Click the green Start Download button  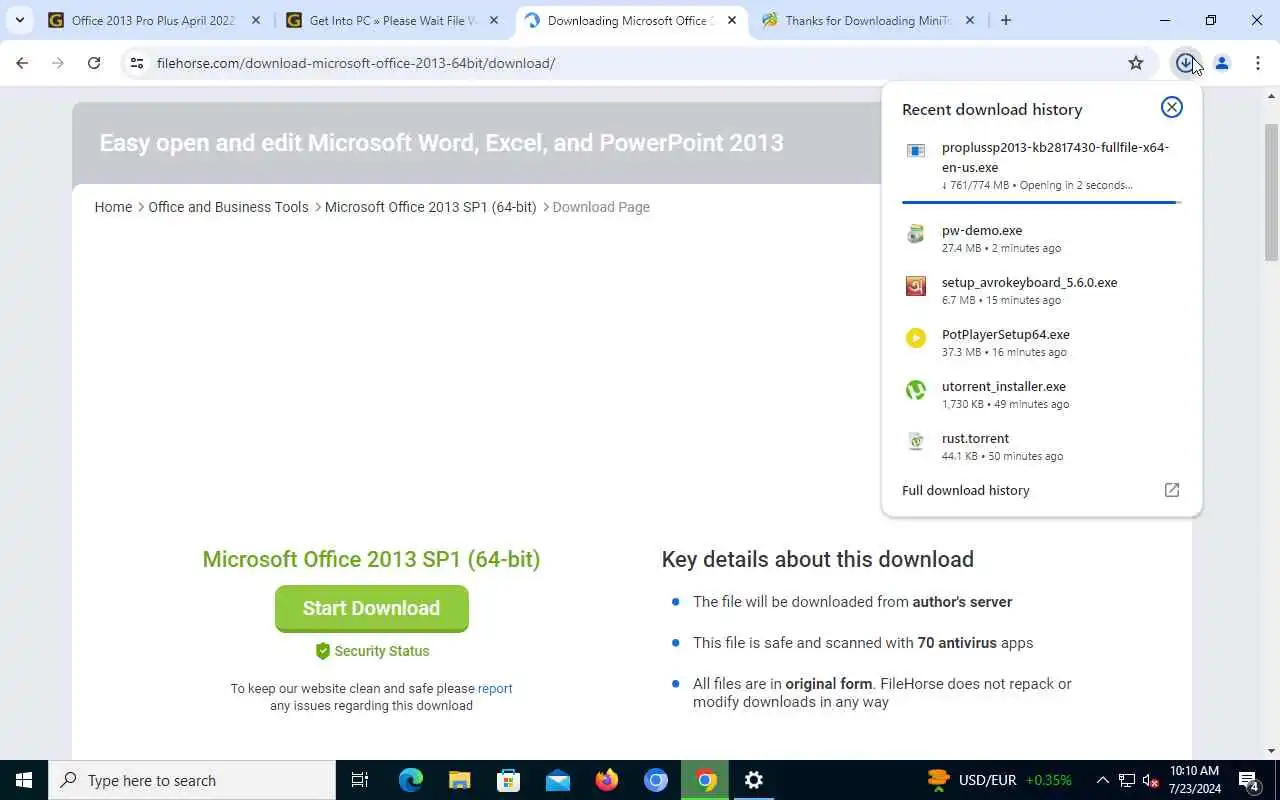pos(371,608)
